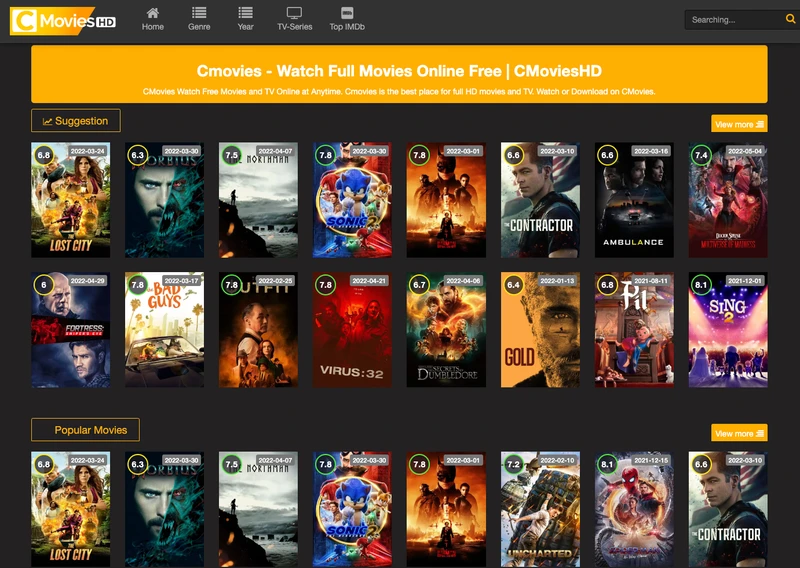
Task: Open the Genre menu label
Action: pyautogui.click(x=199, y=27)
